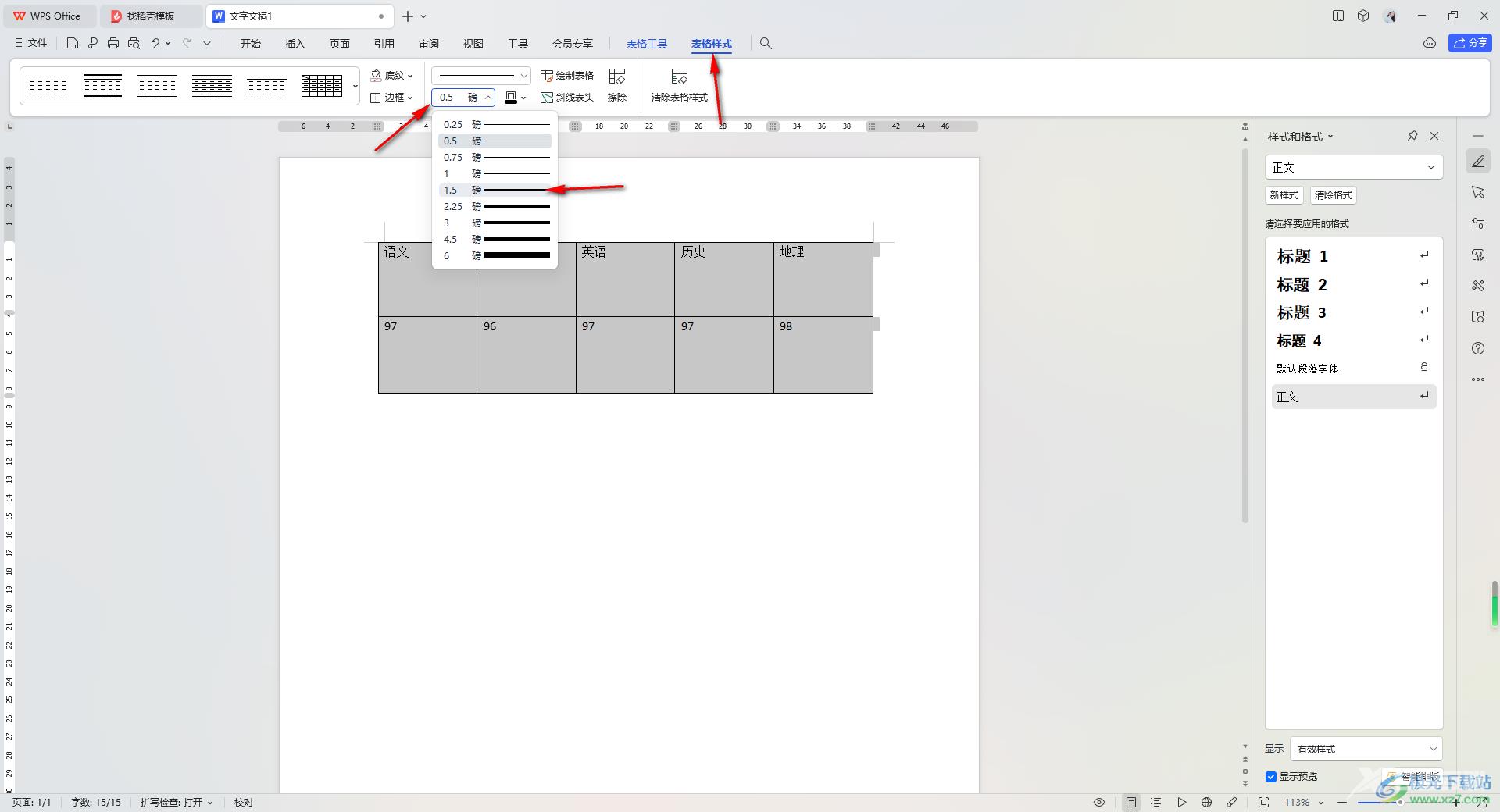The image size is (1500, 812).
Task: Uncheck 显示预览 checkbox
Action: [1271, 777]
